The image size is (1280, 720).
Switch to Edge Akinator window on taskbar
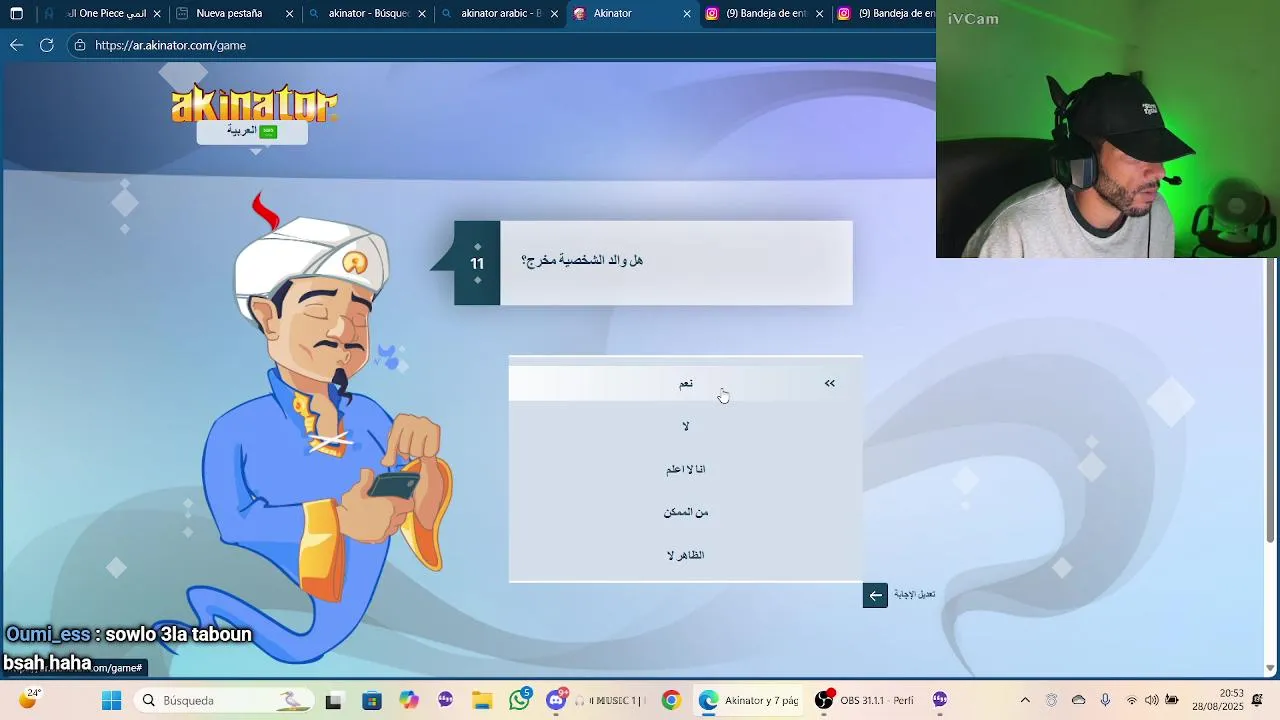pyautogui.click(x=750, y=700)
